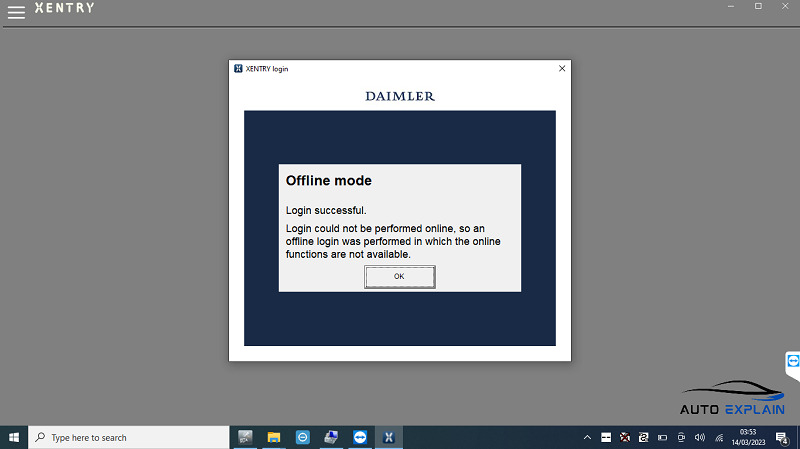The image size is (800, 449).
Task: Switch to the XENTRY taskbar app
Action: click(389, 437)
